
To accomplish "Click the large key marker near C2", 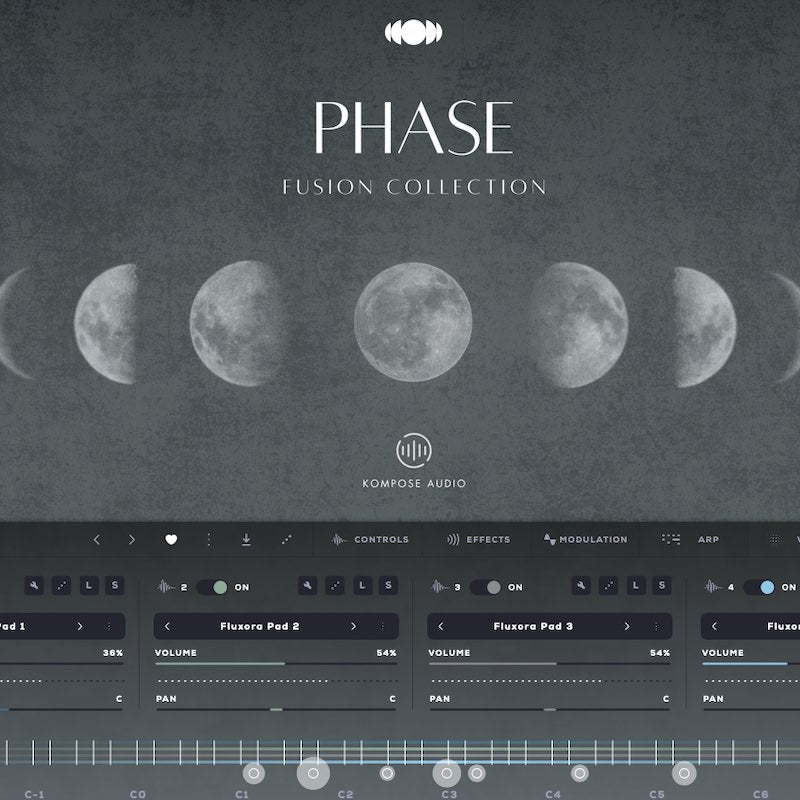I will coord(313,773).
